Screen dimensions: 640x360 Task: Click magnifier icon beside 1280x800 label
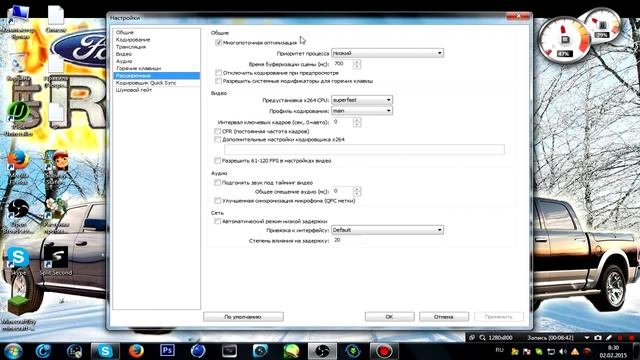482,338
